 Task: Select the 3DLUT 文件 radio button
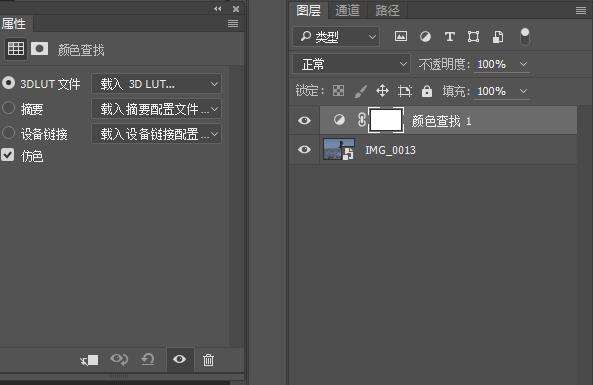(x=8, y=83)
